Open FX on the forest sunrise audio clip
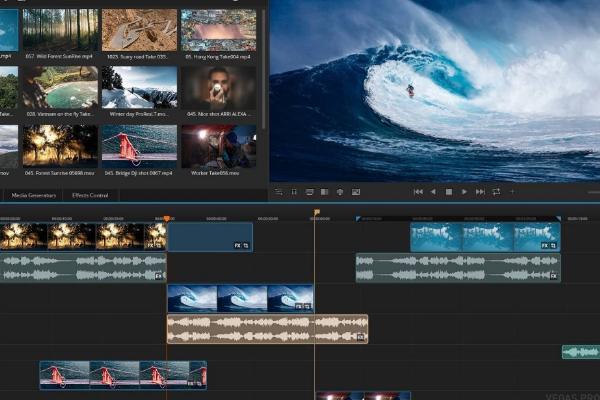This screenshot has height=400, width=600. point(158,276)
